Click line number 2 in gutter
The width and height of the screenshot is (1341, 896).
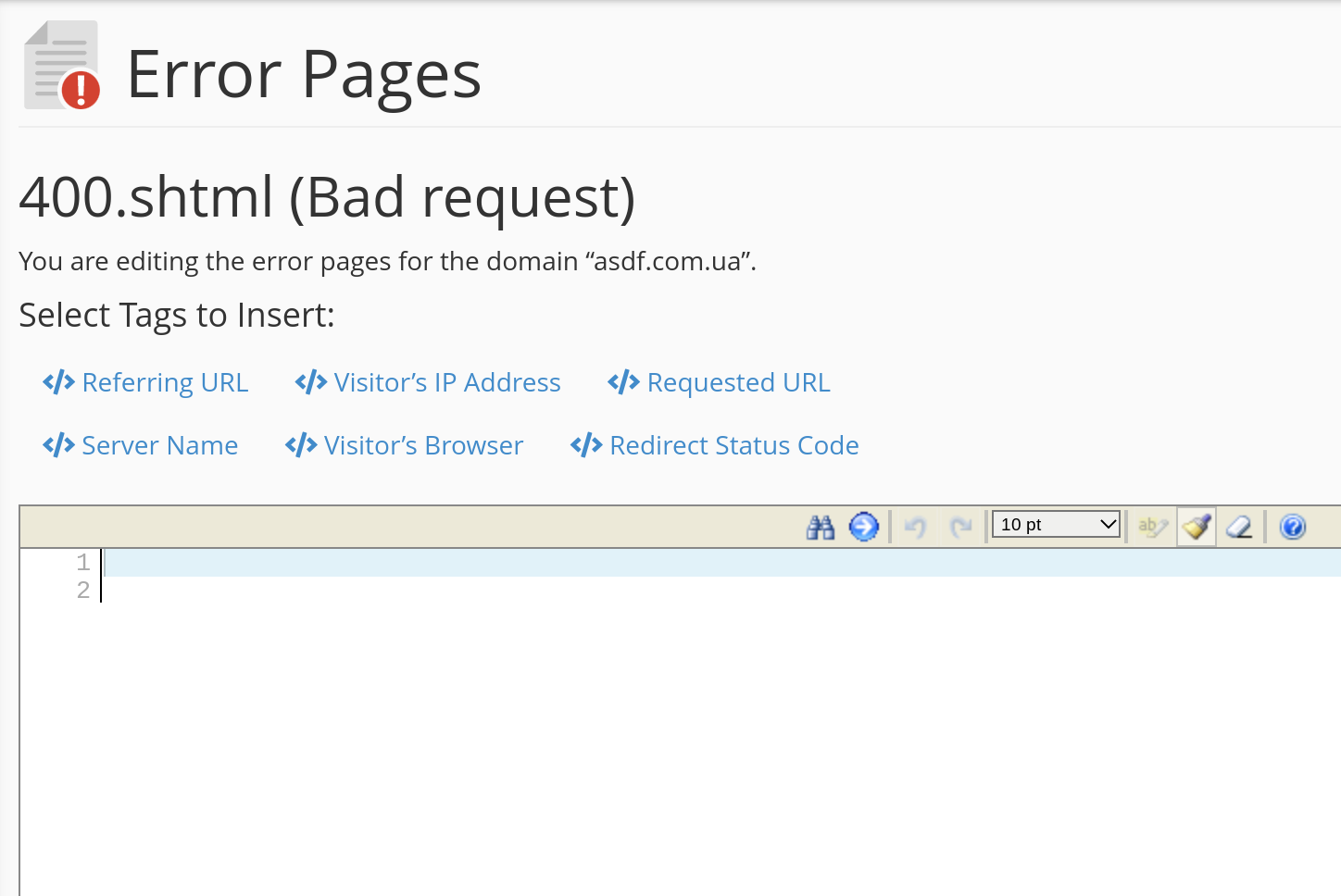pos(83,591)
